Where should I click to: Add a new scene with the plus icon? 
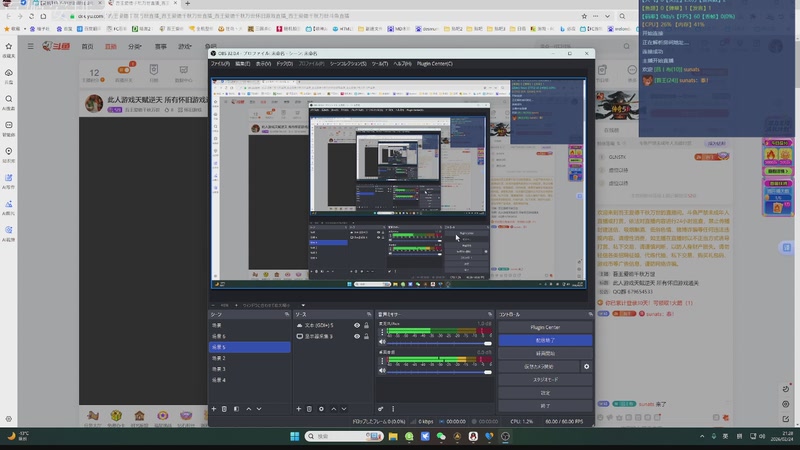[x=214, y=409]
